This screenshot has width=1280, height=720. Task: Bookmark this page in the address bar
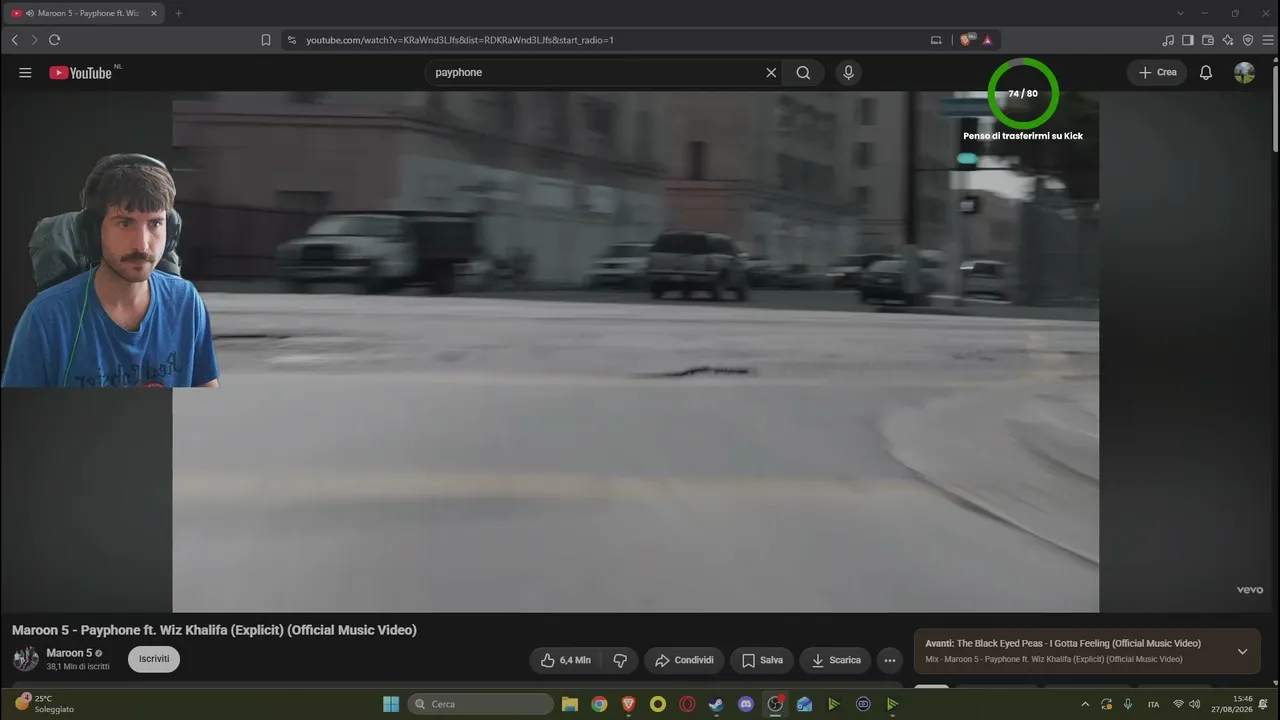coord(266,40)
